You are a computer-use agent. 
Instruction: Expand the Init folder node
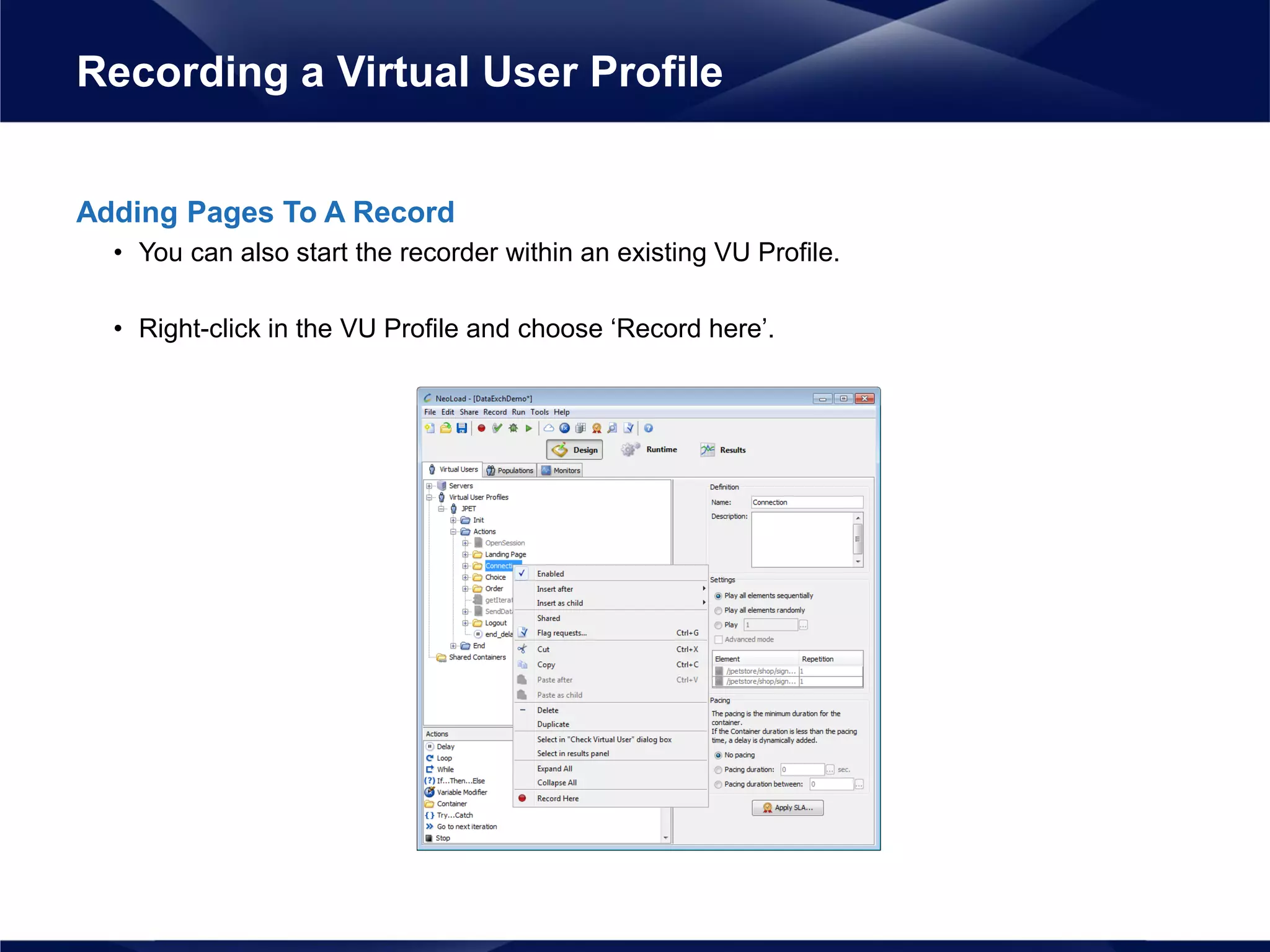click(x=453, y=520)
